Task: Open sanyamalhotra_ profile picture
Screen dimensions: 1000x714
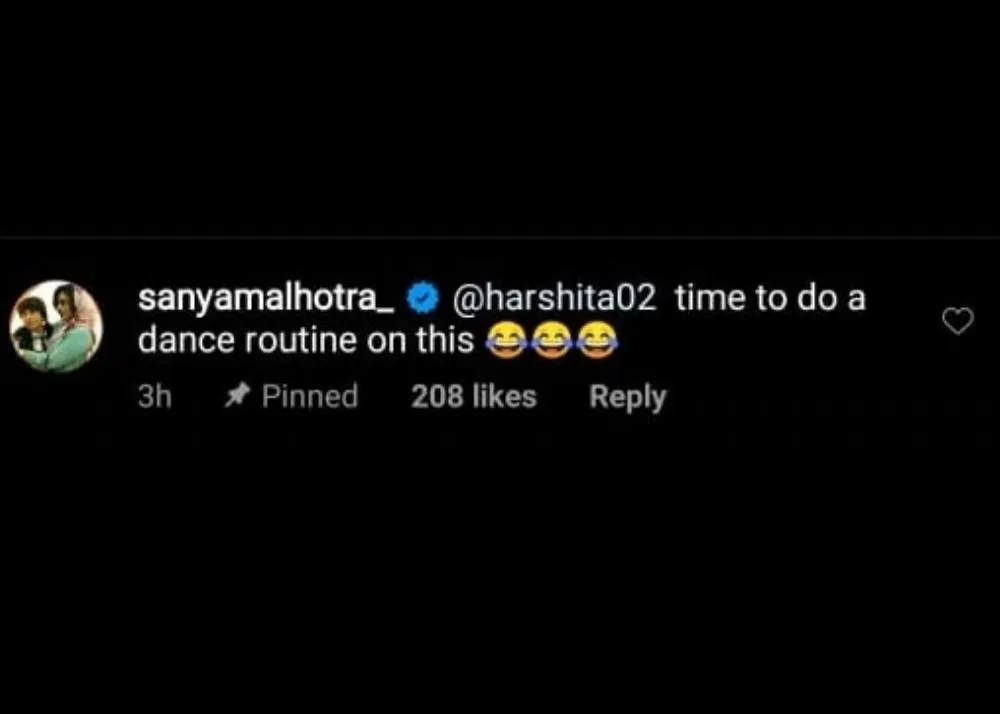Action: click(x=56, y=326)
